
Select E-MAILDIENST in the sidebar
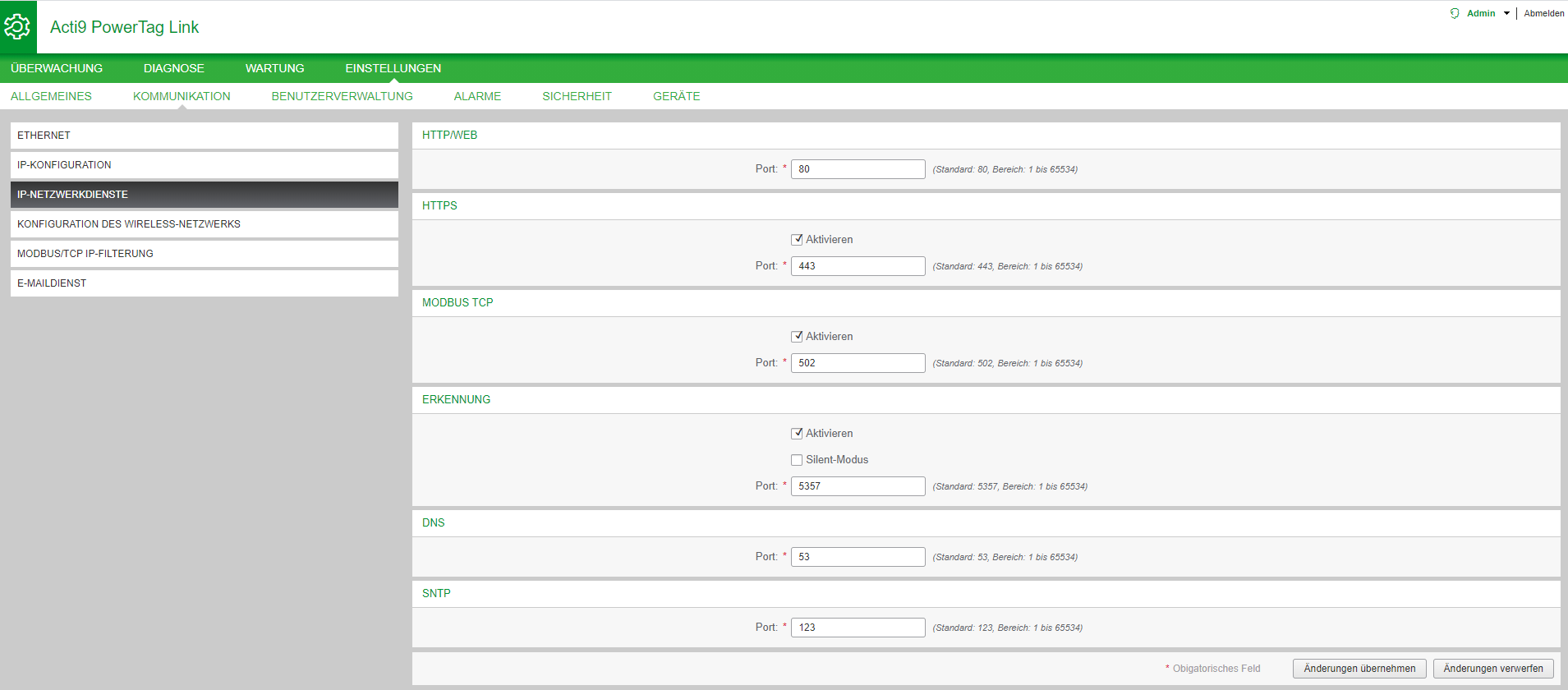tap(205, 283)
